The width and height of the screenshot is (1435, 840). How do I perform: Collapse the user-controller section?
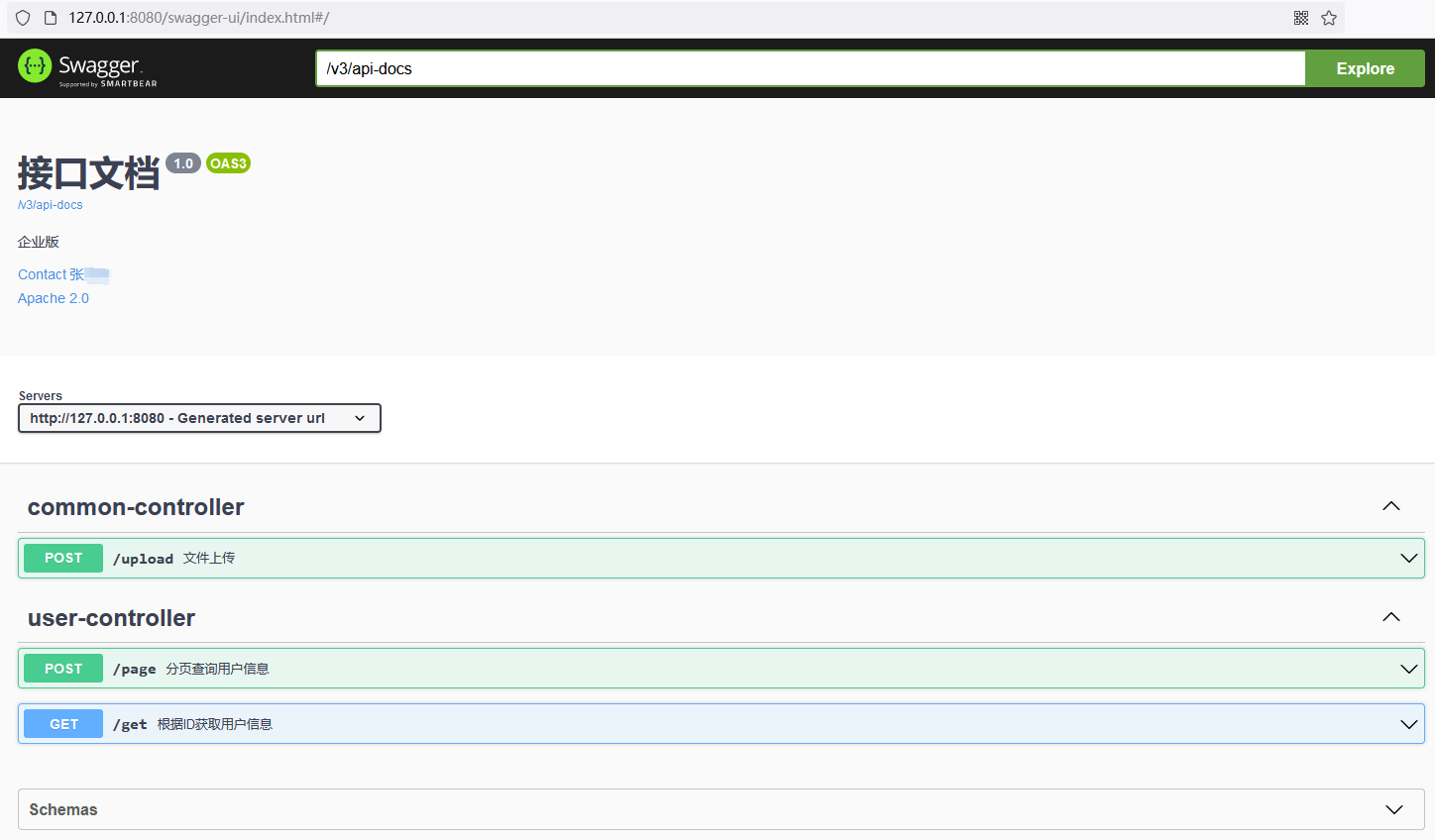point(1390,616)
